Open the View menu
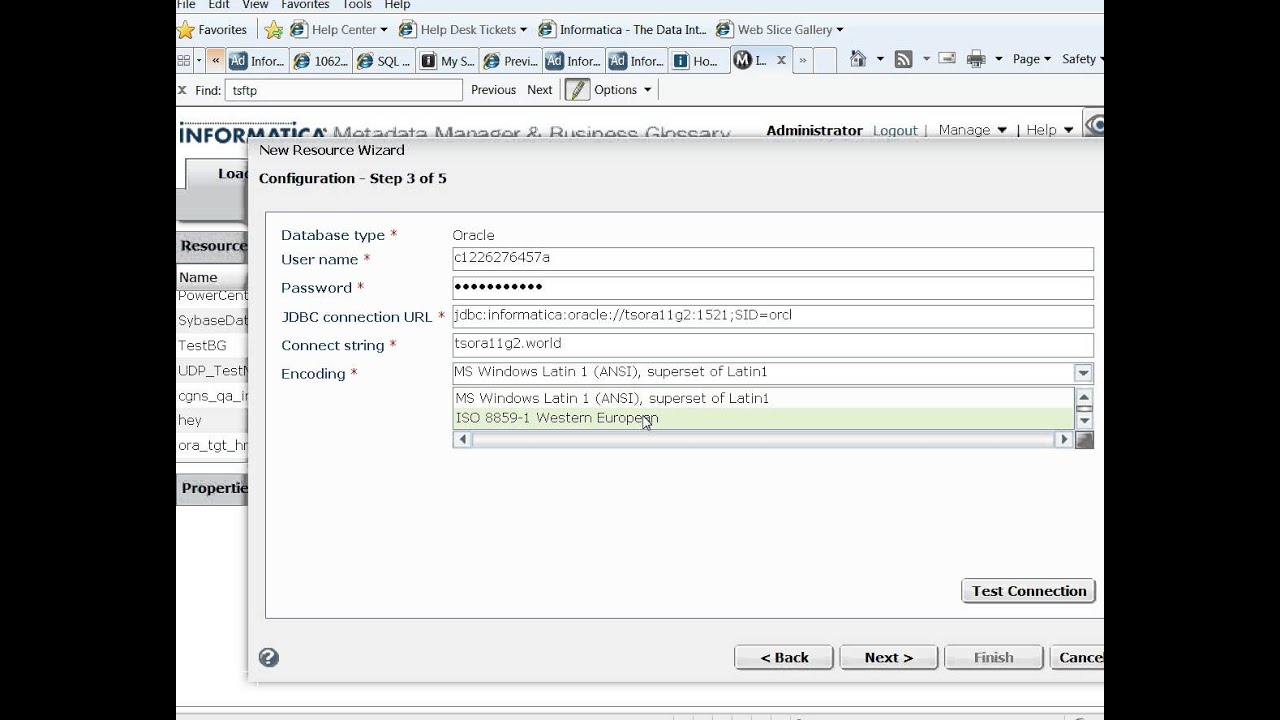 255,5
